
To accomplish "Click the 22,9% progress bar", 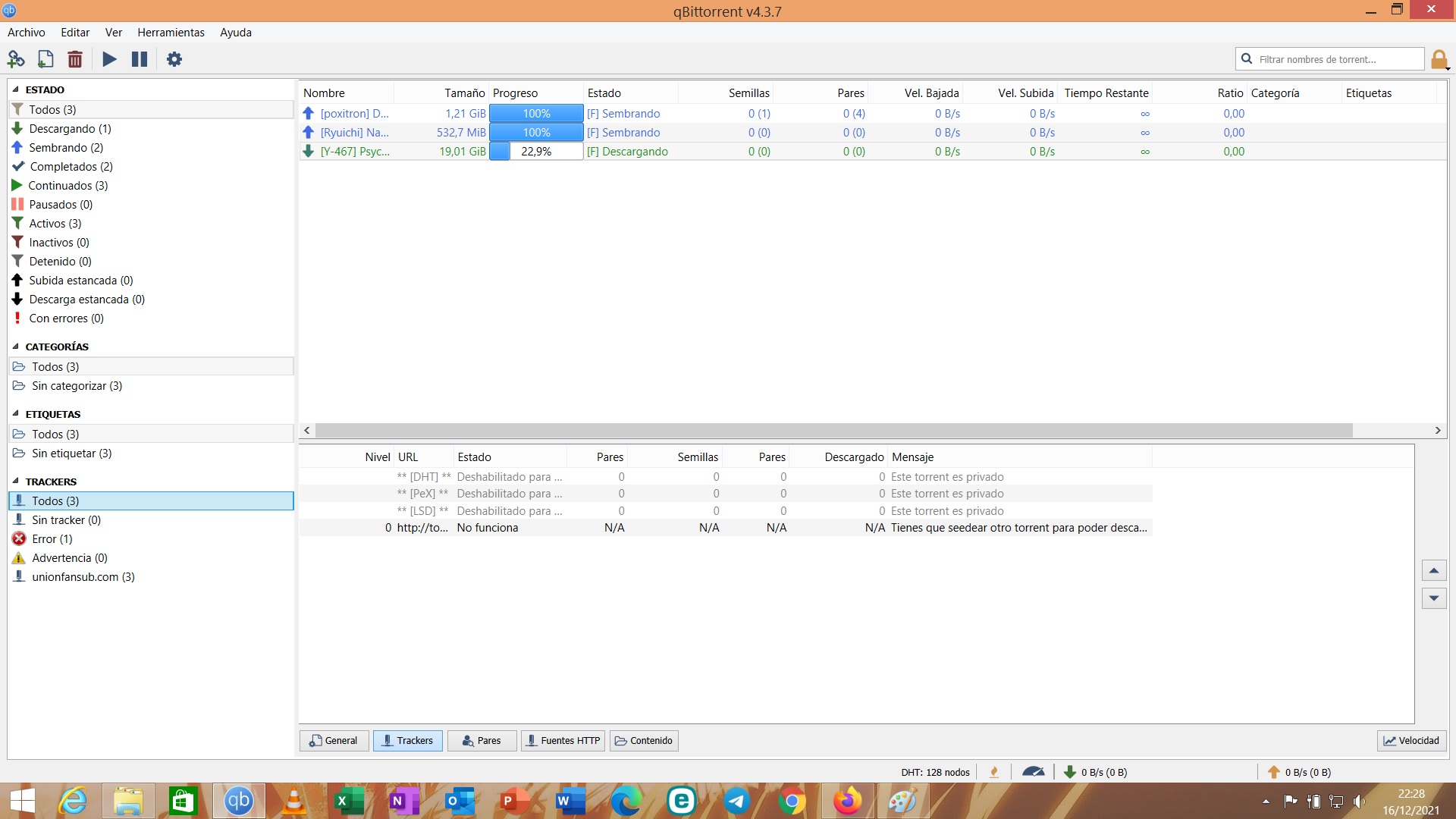I will [536, 152].
